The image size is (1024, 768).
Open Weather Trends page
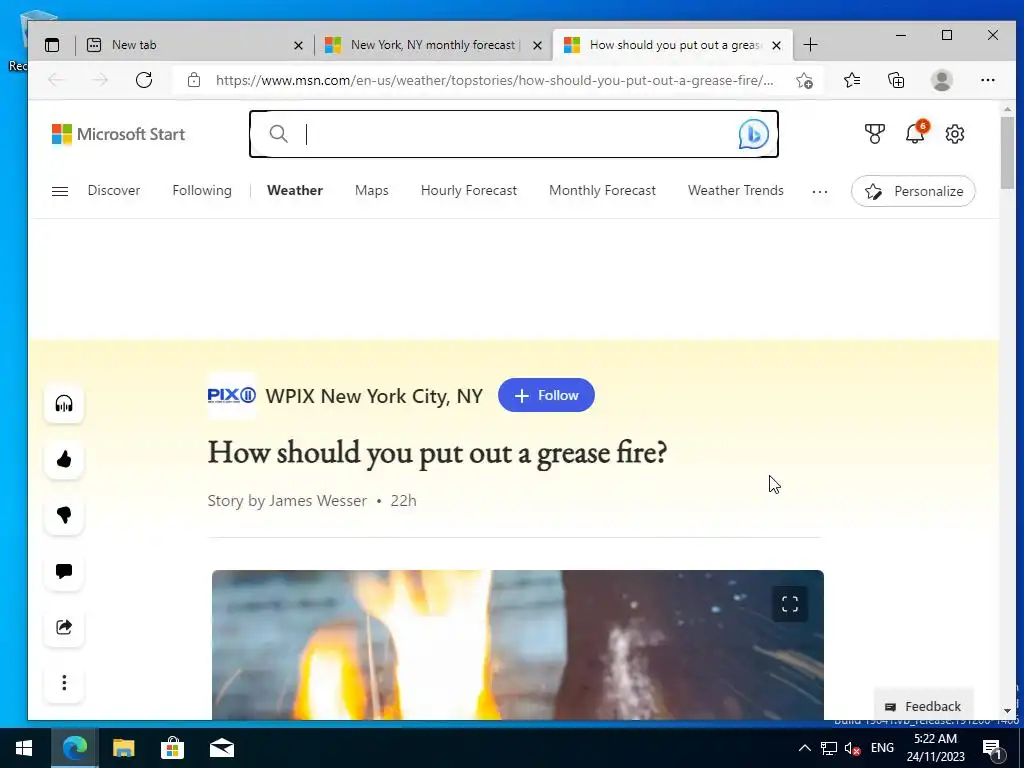[735, 191]
